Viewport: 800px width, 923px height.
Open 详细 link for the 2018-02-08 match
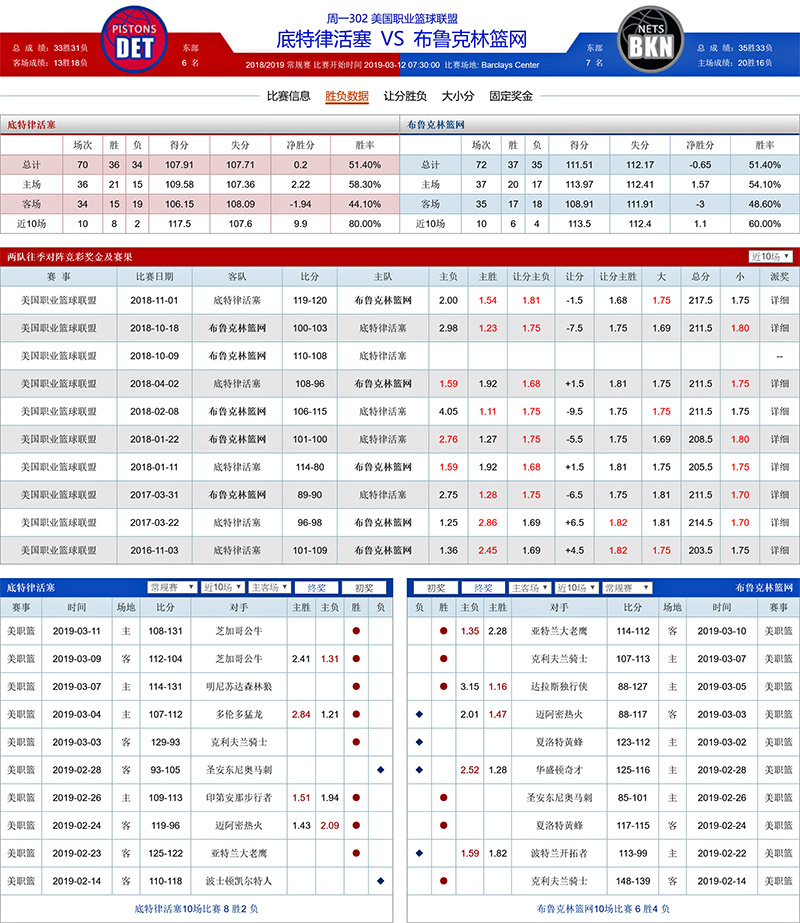[x=779, y=411]
